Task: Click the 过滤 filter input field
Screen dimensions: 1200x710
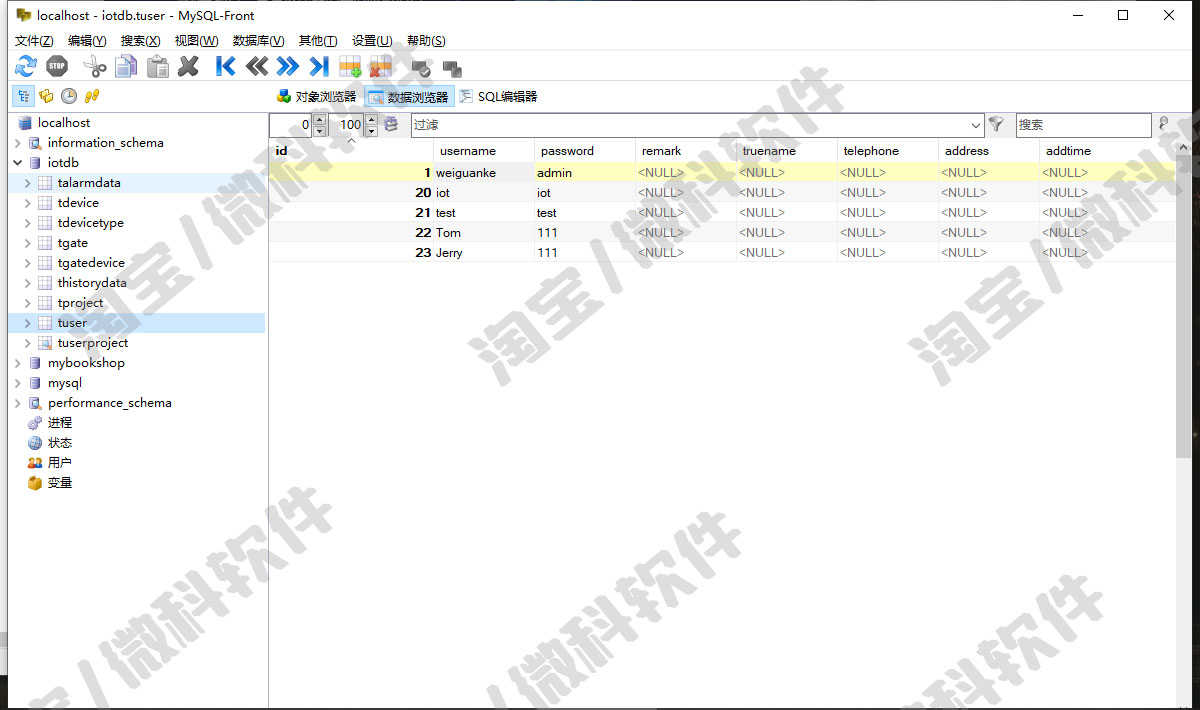Action: (x=690, y=125)
